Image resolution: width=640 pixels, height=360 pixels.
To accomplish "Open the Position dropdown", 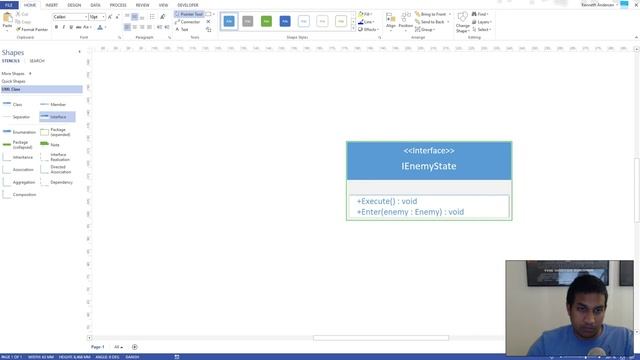I will pos(406,22).
